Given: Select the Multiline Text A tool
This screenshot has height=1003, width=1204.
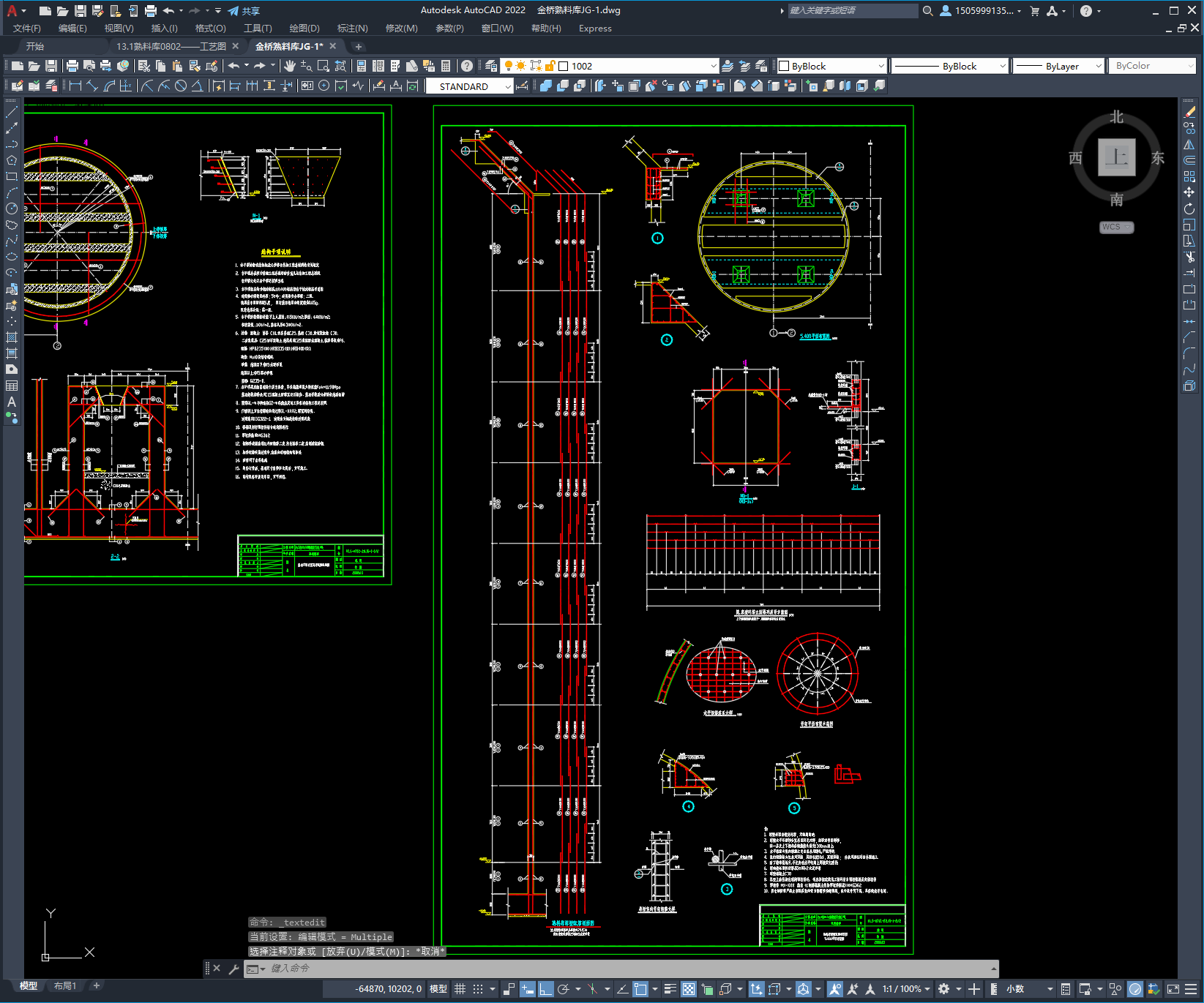Looking at the screenshot, I should coord(12,402).
